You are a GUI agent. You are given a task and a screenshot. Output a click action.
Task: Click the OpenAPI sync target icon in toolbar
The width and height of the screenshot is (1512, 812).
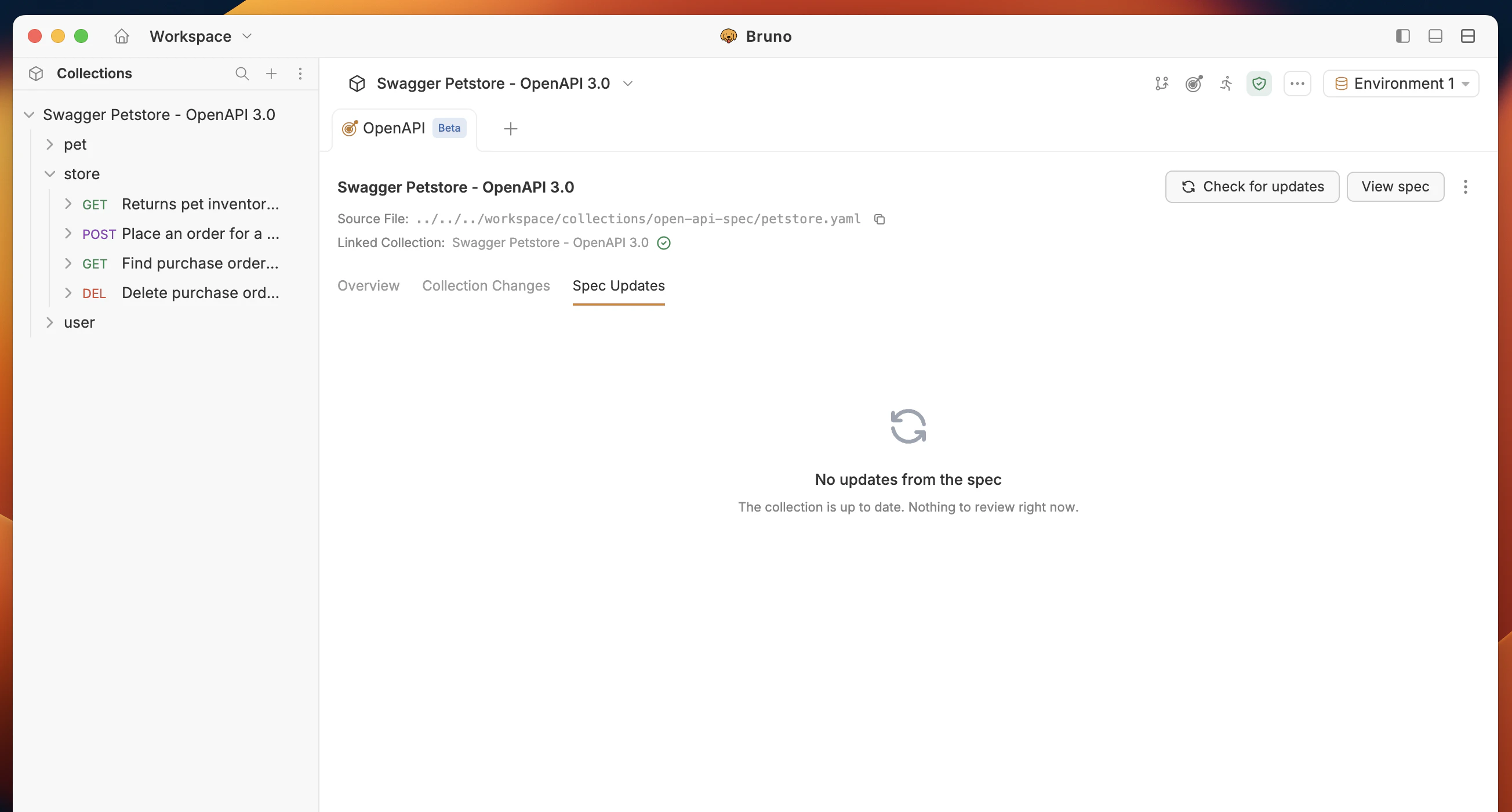point(1194,84)
